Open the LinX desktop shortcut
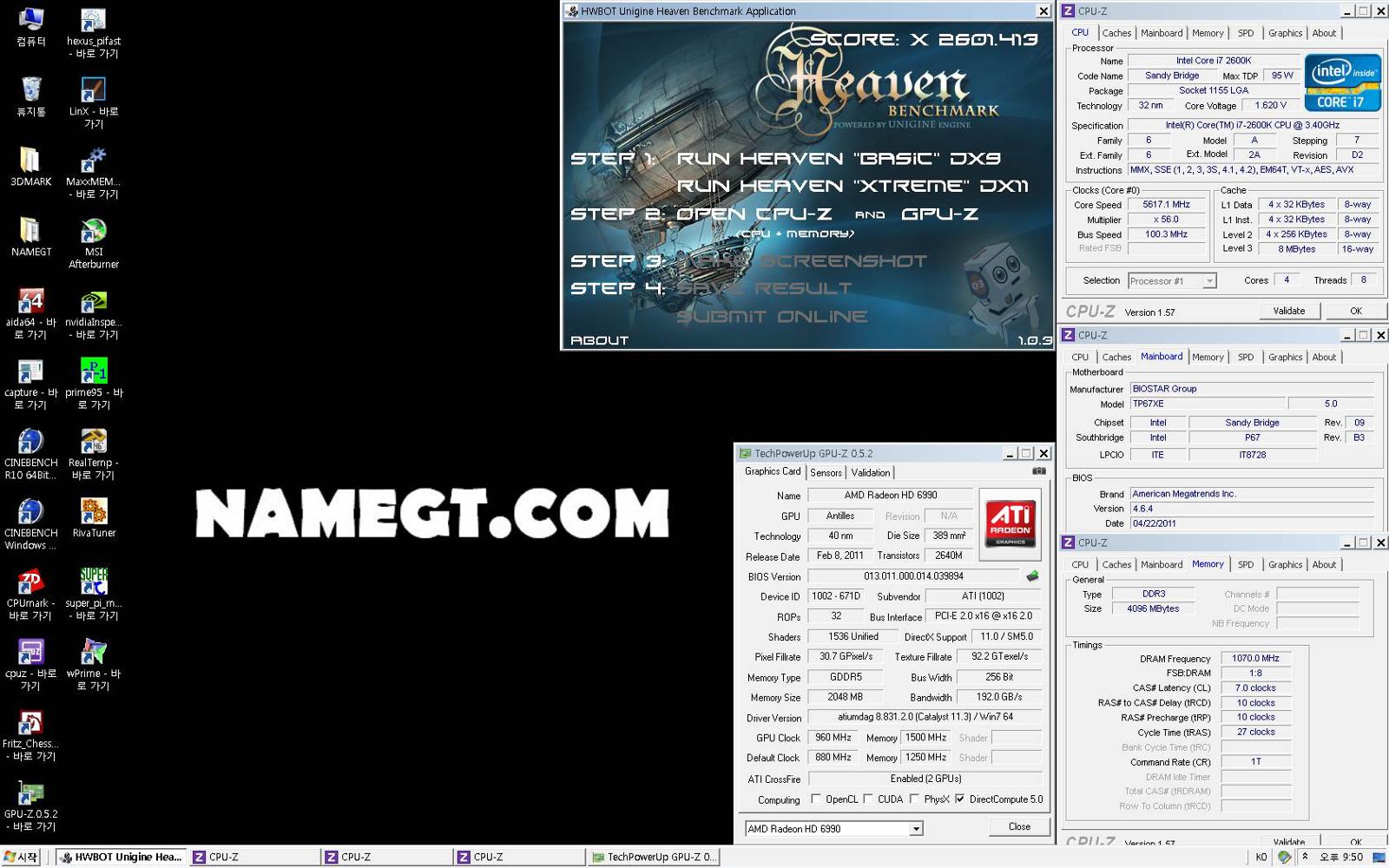Image resolution: width=1389 pixels, height=868 pixels. (x=93, y=103)
